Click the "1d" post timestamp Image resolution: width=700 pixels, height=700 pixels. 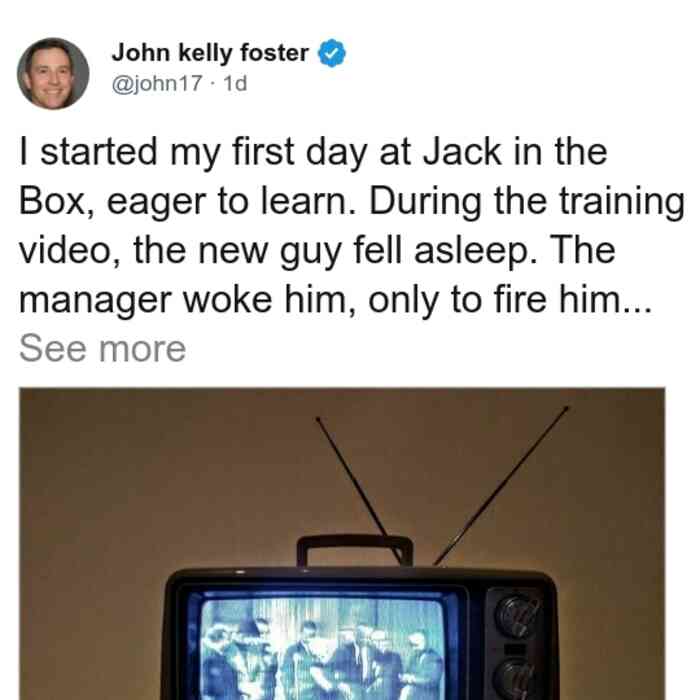coord(235,83)
